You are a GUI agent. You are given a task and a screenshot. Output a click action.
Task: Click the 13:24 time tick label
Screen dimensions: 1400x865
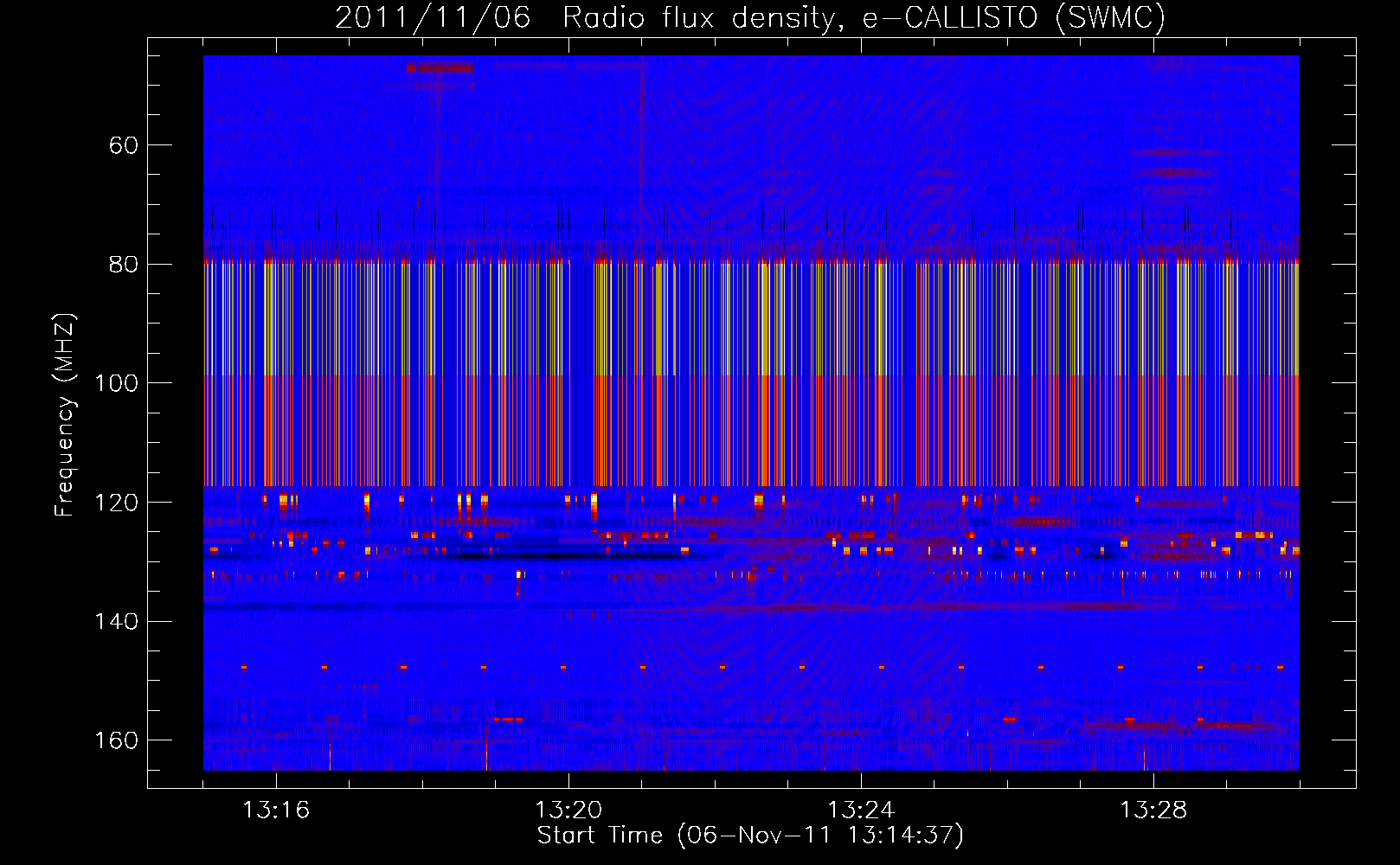coord(861,811)
